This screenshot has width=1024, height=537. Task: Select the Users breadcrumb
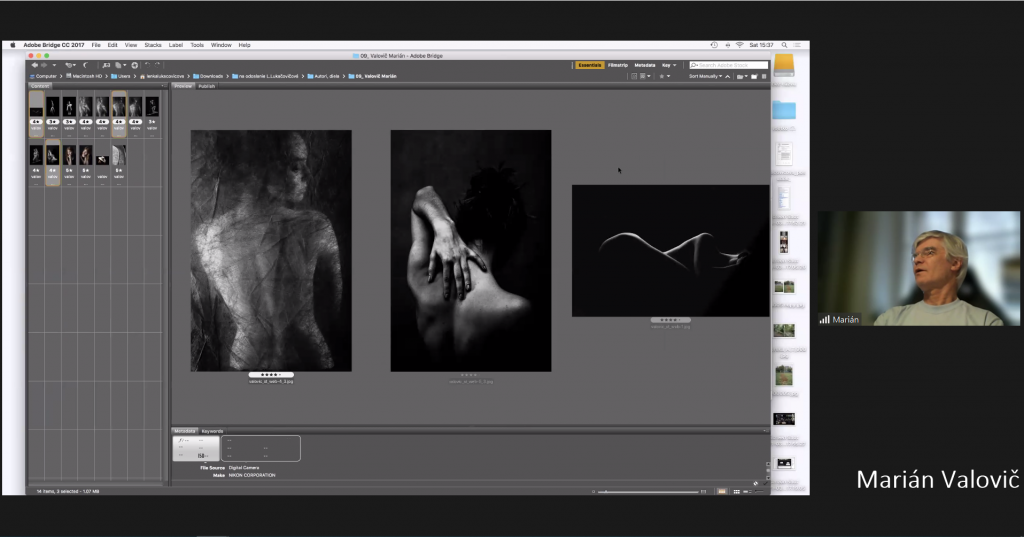(121, 76)
